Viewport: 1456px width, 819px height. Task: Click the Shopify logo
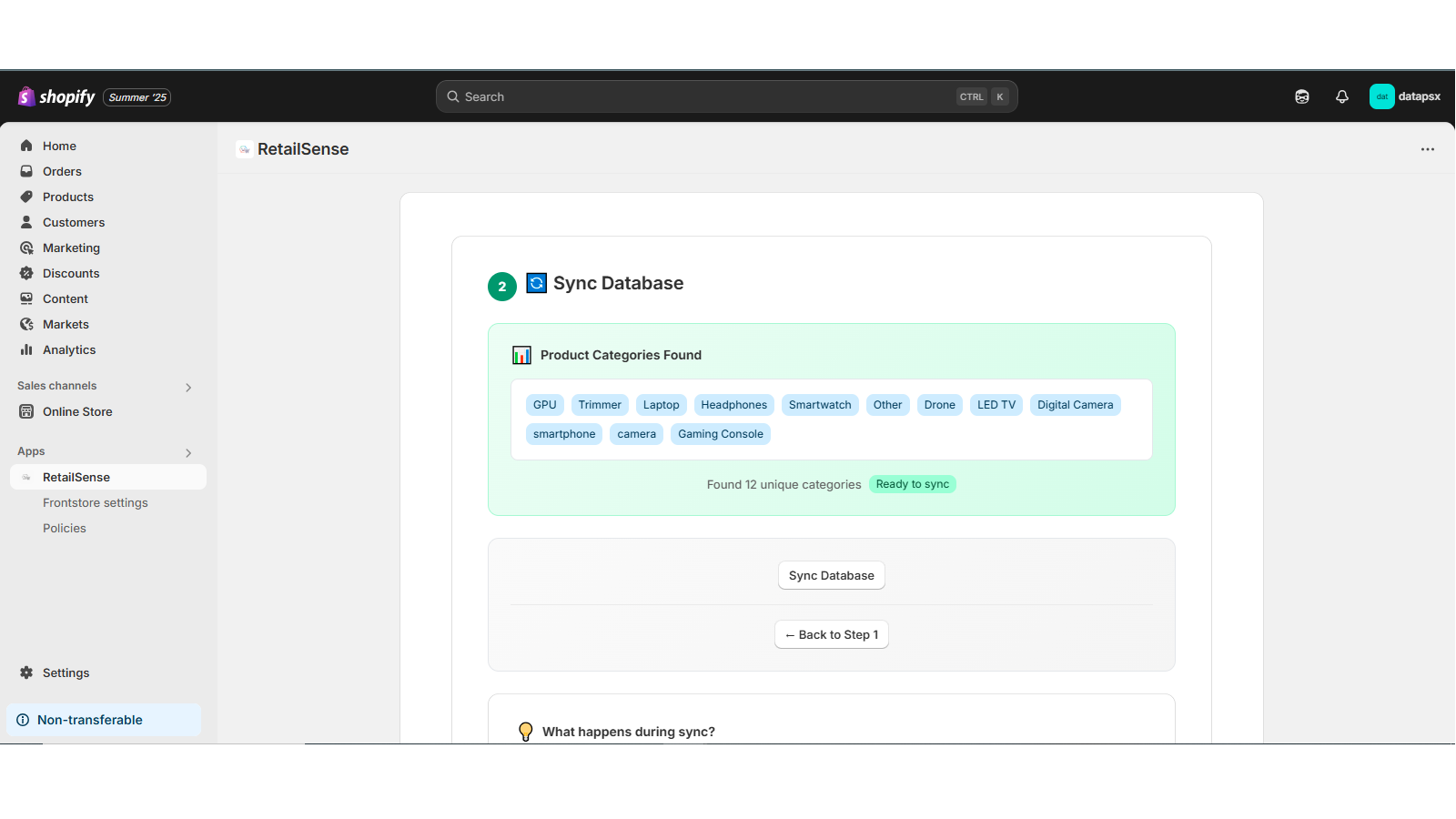click(56, 96)
